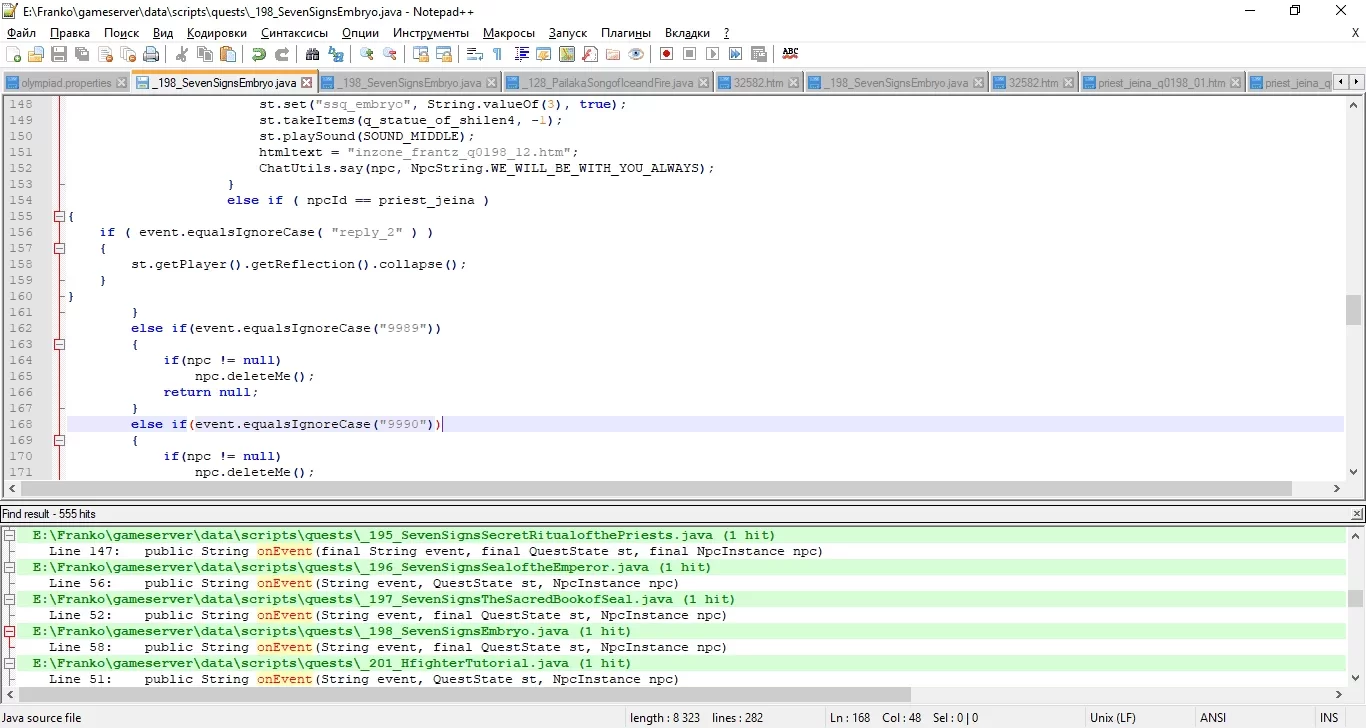This screenshot has height=728, width=1366.
Task: Click the Open file toolbar icon
Action: [36, 54]
